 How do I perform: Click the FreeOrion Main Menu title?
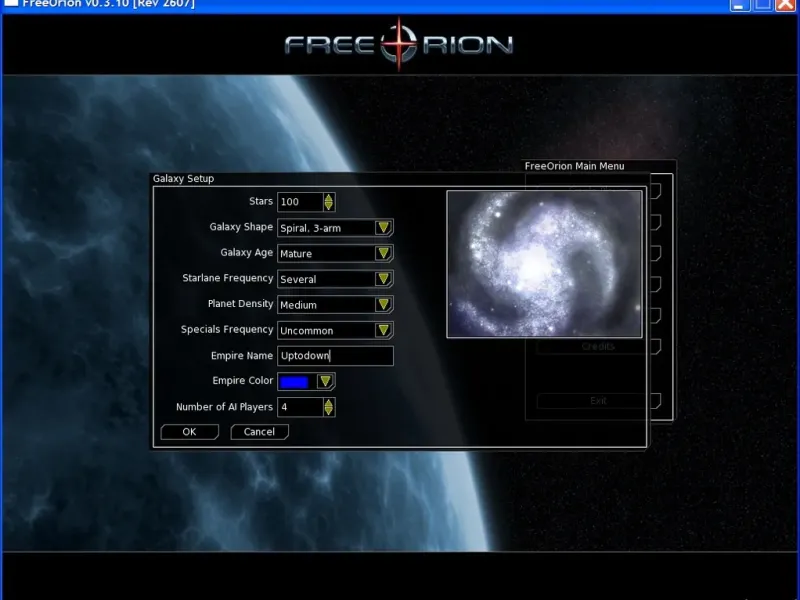click(x=574, y=166)
